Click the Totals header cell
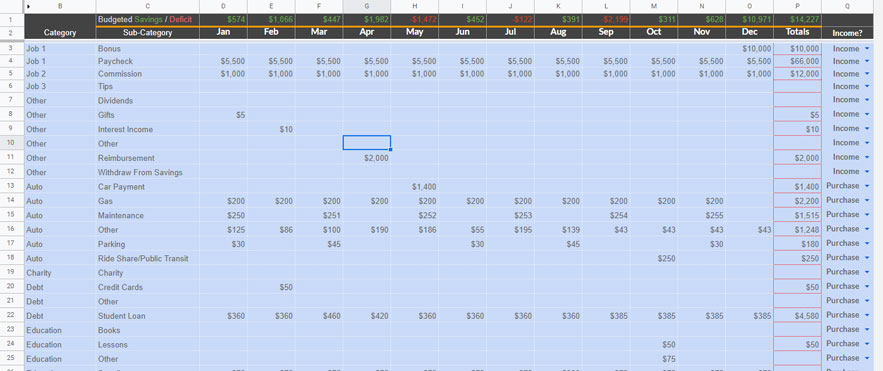Image resolution: width=883 pixels, height=371 pixels. (797, 32)
